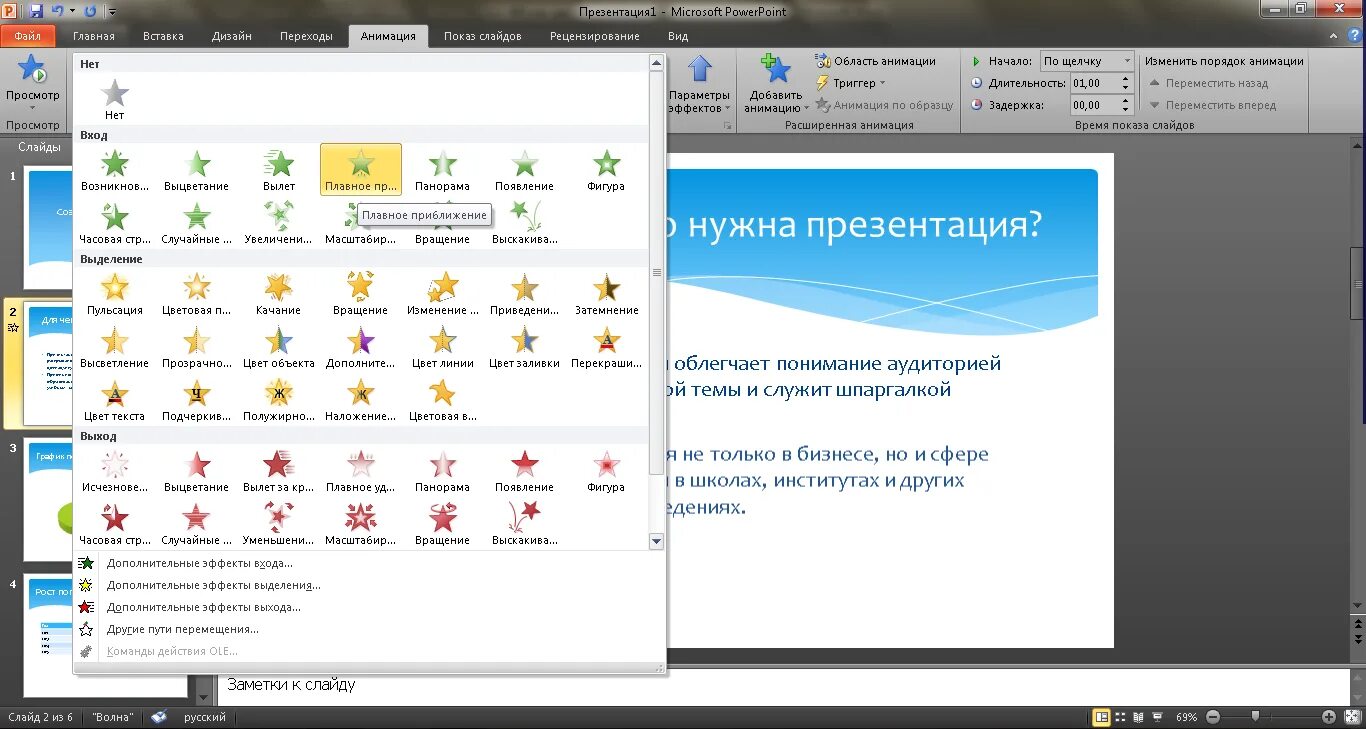Pick the green Появление entrance effect
The width and height of the screenshot is (1366, 729).
(524, 170)
